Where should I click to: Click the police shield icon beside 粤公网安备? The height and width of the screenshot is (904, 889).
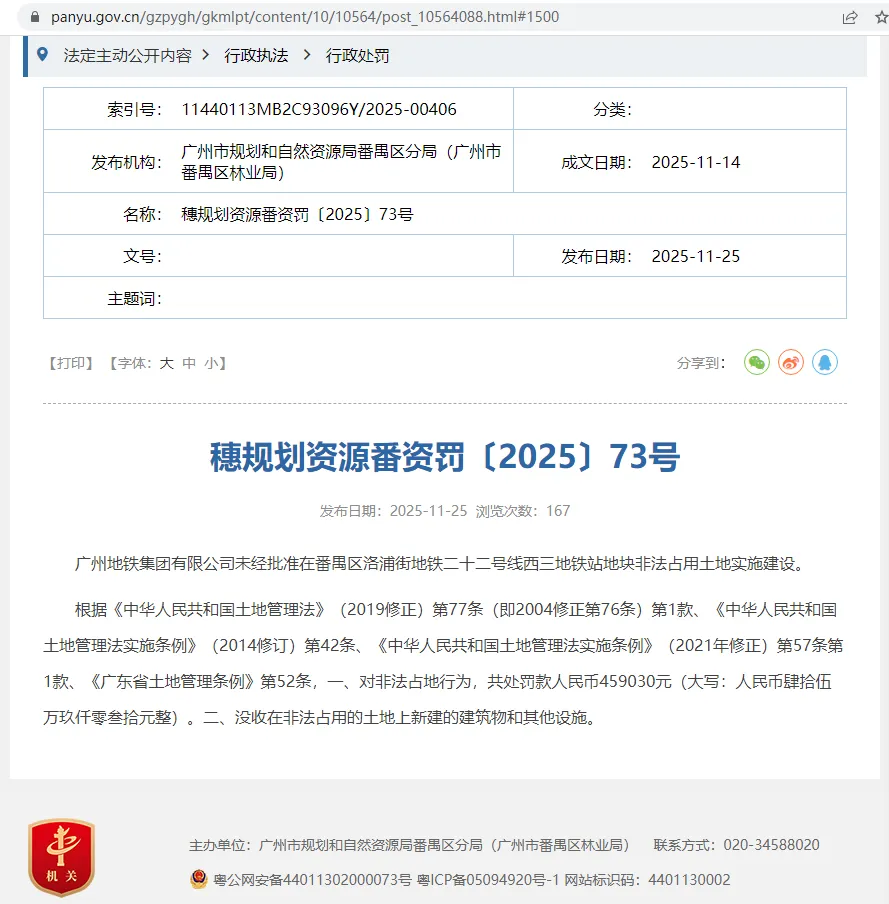(x=199, y=879)
